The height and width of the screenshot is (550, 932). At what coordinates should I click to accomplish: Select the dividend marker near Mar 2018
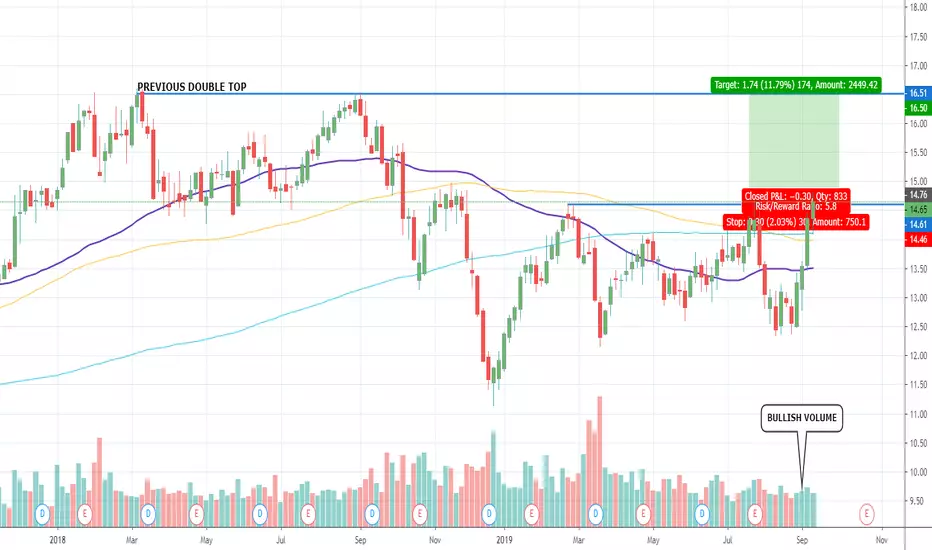click(x=148, y=514)
